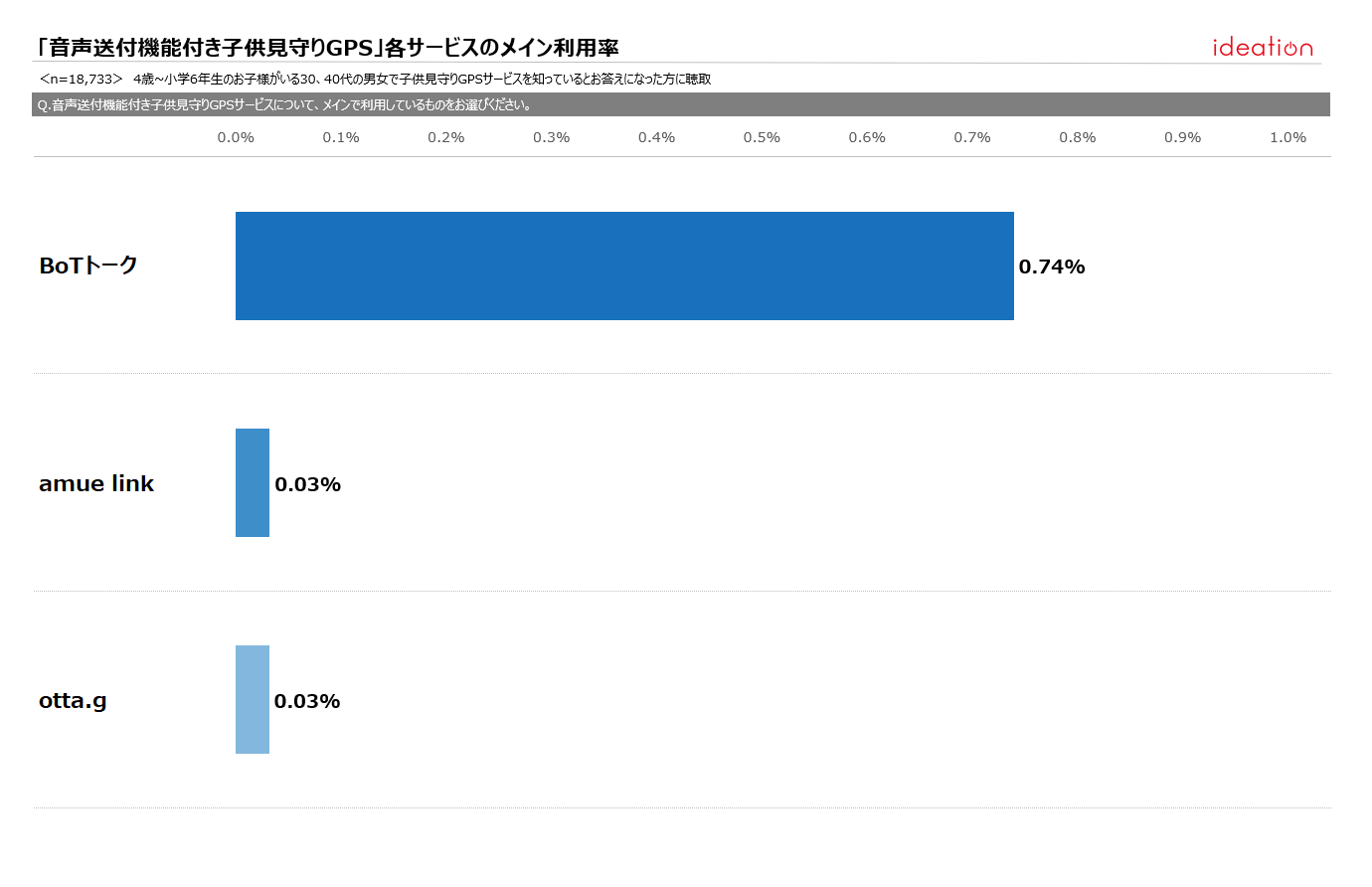This screenshot has width=1372, height=887.
Task: Click the 0.8% axis tick
Action: click(x=1078, y=137)
